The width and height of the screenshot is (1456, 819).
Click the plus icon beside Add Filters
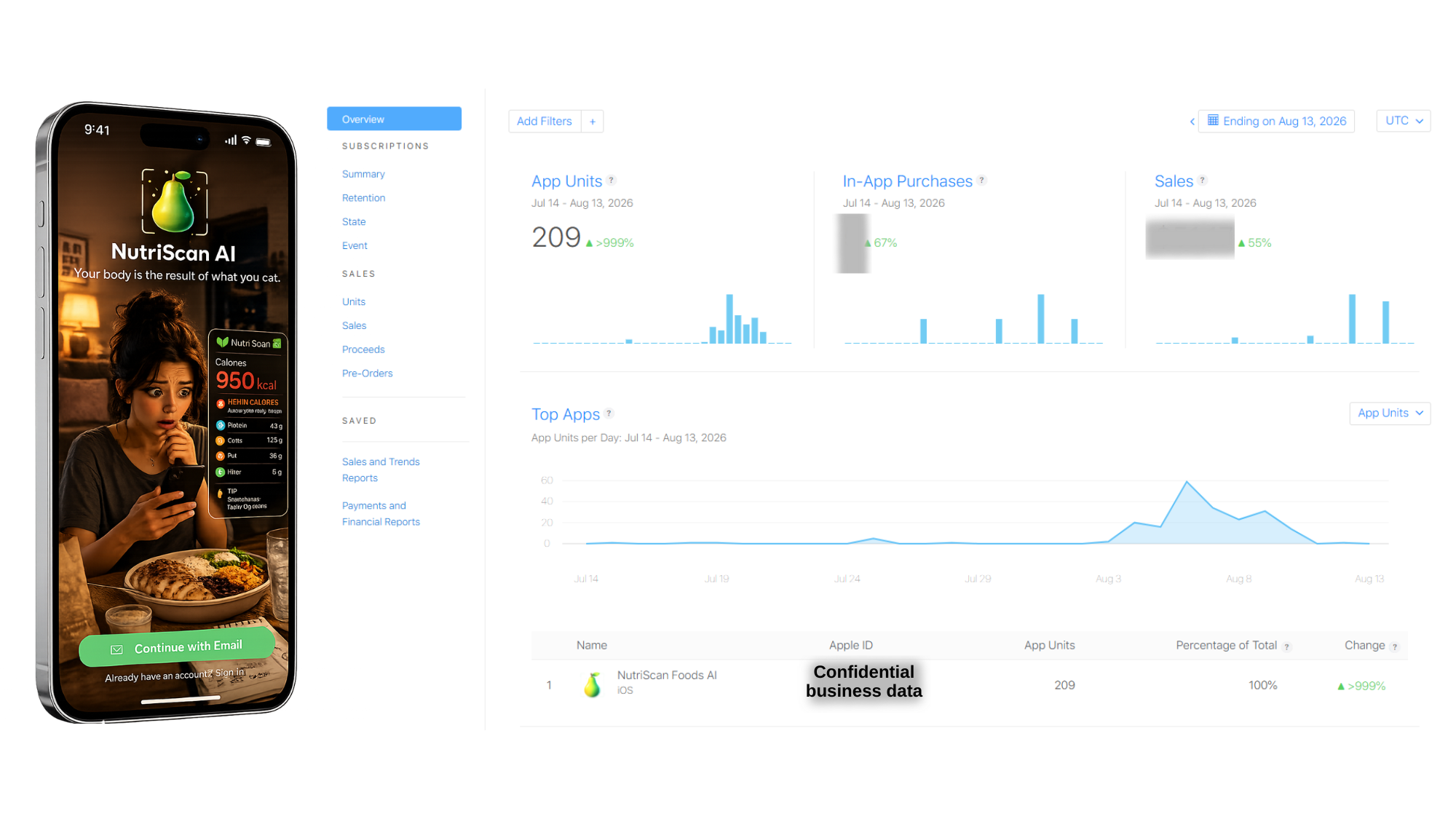(x=593, y=122)
